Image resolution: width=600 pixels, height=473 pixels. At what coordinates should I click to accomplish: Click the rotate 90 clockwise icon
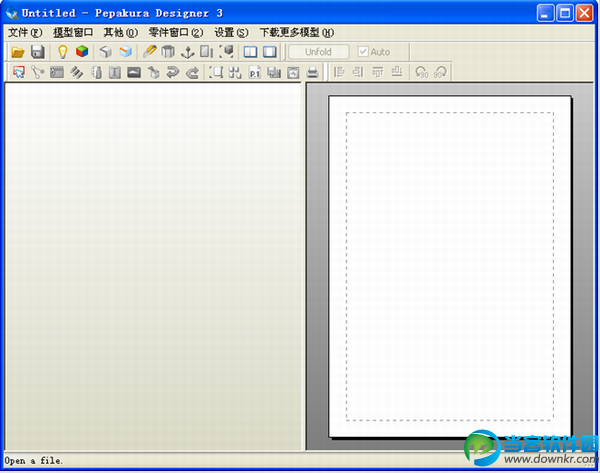440,72
